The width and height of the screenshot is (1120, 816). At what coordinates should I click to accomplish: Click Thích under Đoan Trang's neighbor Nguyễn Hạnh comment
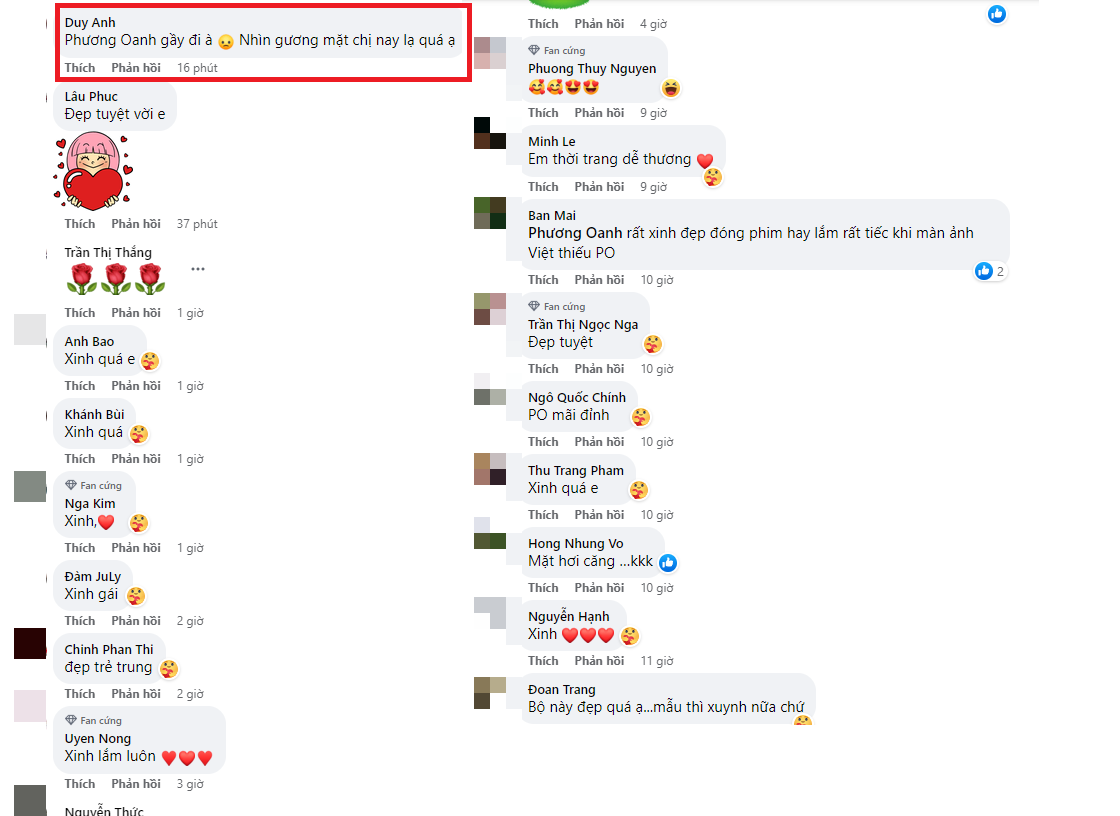[x=543, y=661]
